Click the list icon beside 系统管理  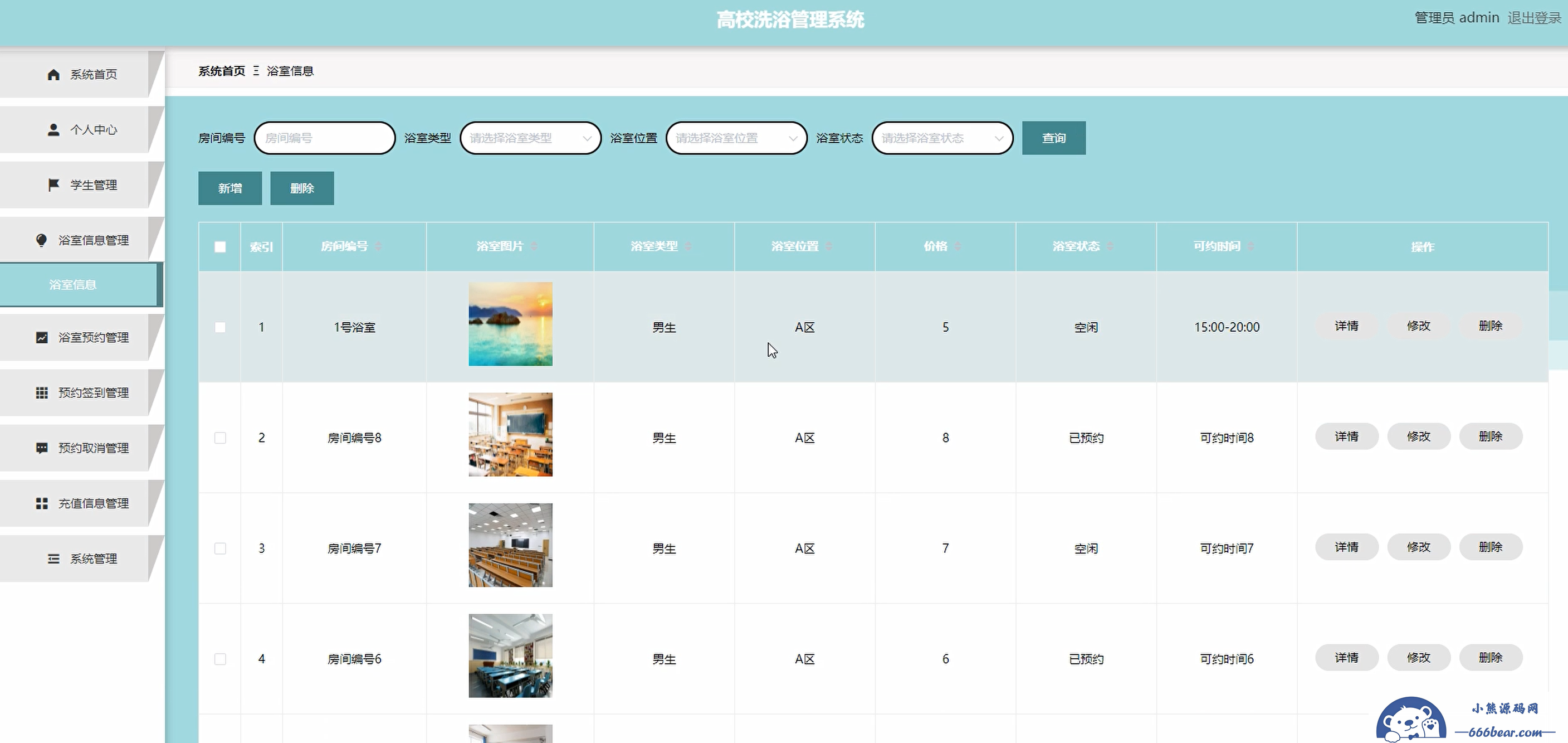(x=53, y=559)
